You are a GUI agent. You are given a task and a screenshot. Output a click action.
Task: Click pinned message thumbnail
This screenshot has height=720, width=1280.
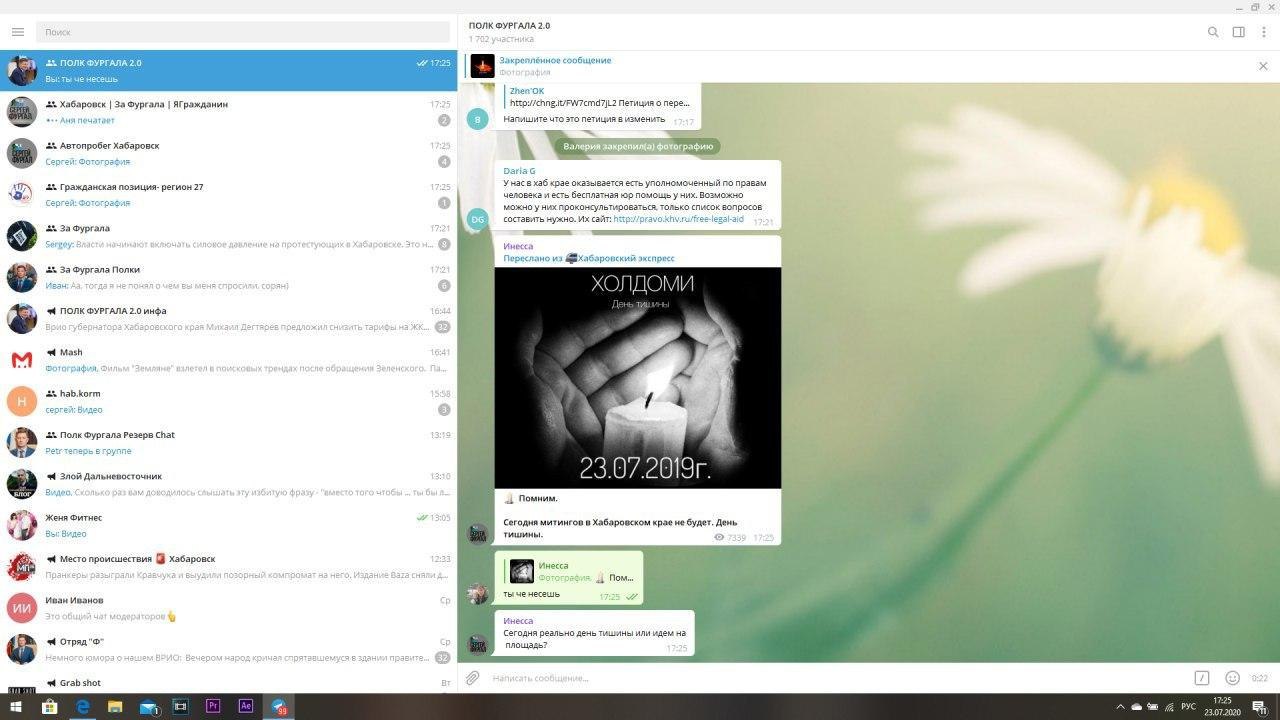[x=483, y=66]
